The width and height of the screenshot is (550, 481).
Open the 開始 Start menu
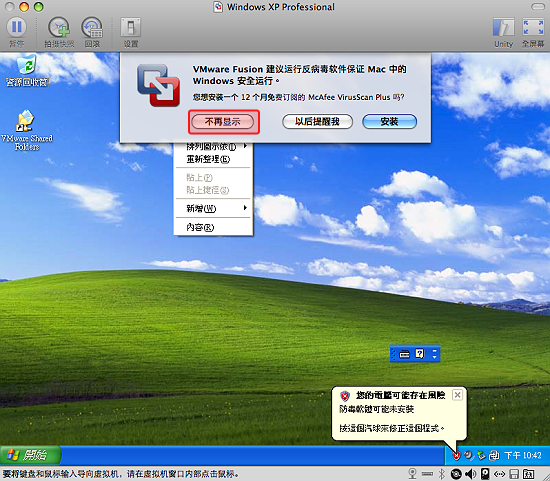point(31,455)
